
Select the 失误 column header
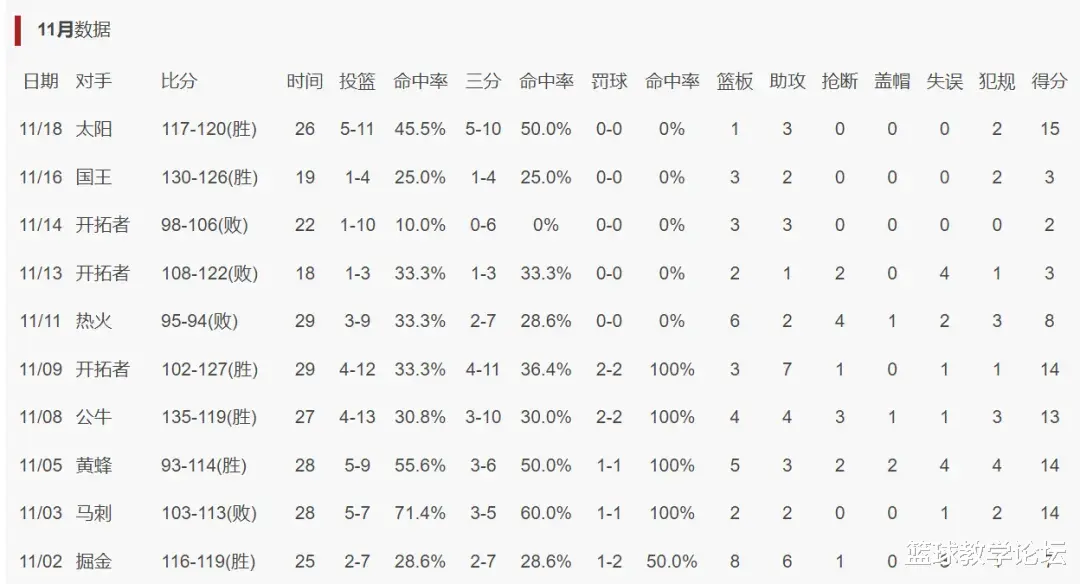coord(944,81)
